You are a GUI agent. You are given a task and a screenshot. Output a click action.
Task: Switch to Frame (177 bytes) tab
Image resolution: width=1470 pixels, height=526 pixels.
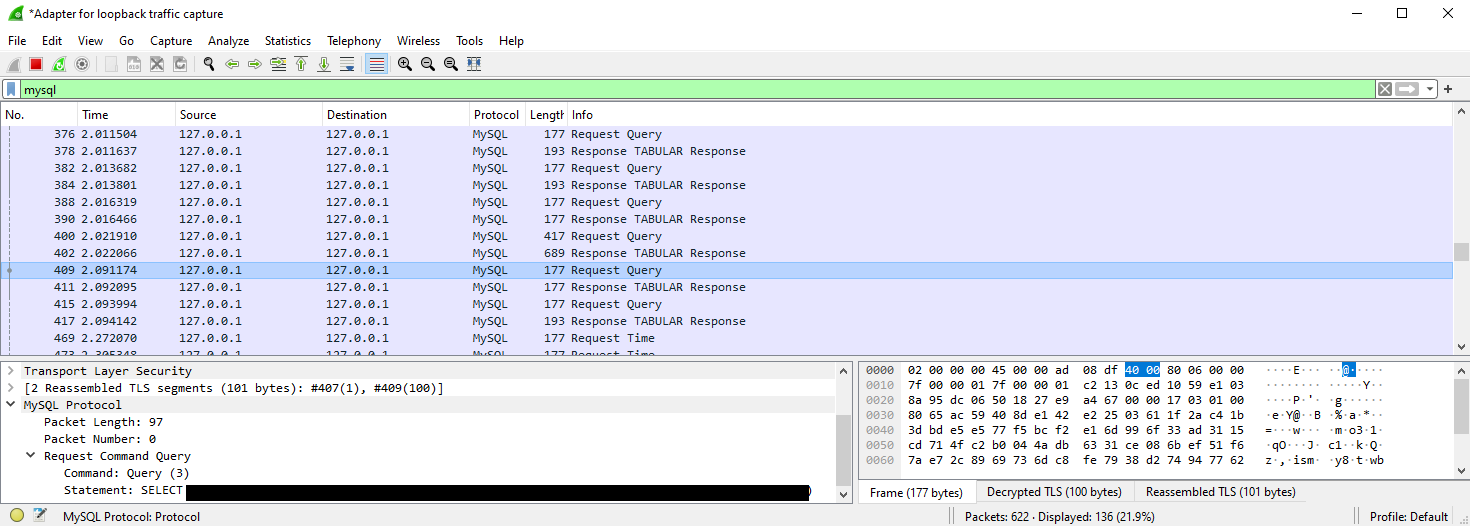click(916, 492)
